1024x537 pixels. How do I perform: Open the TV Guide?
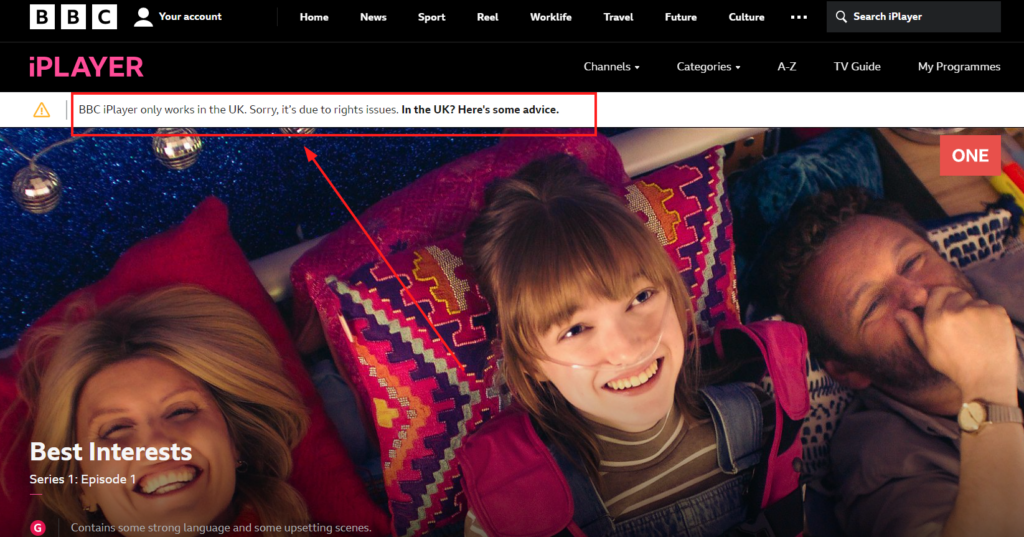[857, 67]
